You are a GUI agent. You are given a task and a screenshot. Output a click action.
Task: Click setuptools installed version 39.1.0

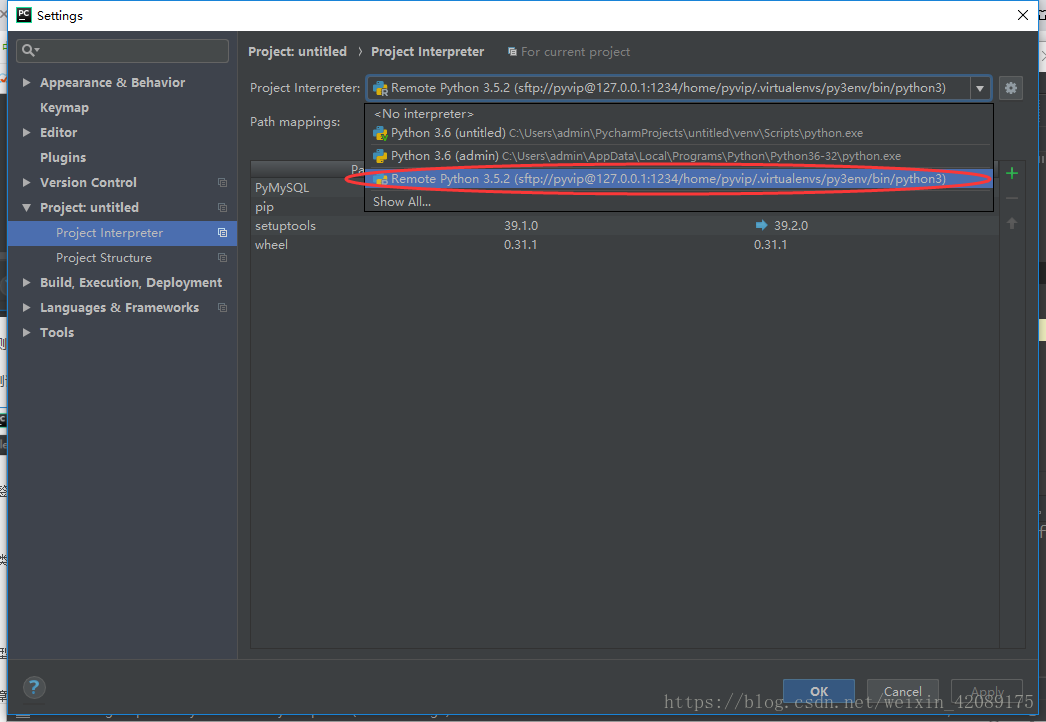click(x=520, y=226)
